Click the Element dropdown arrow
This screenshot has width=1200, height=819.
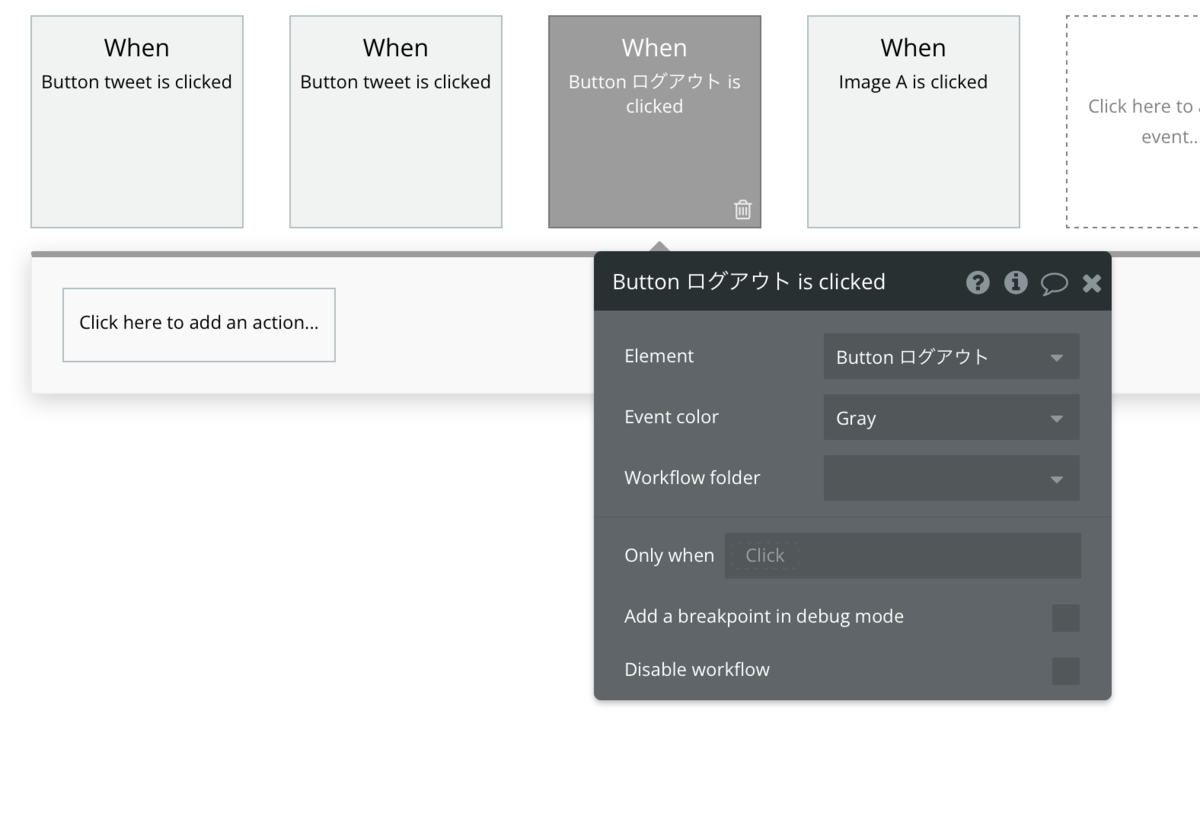1056,358
